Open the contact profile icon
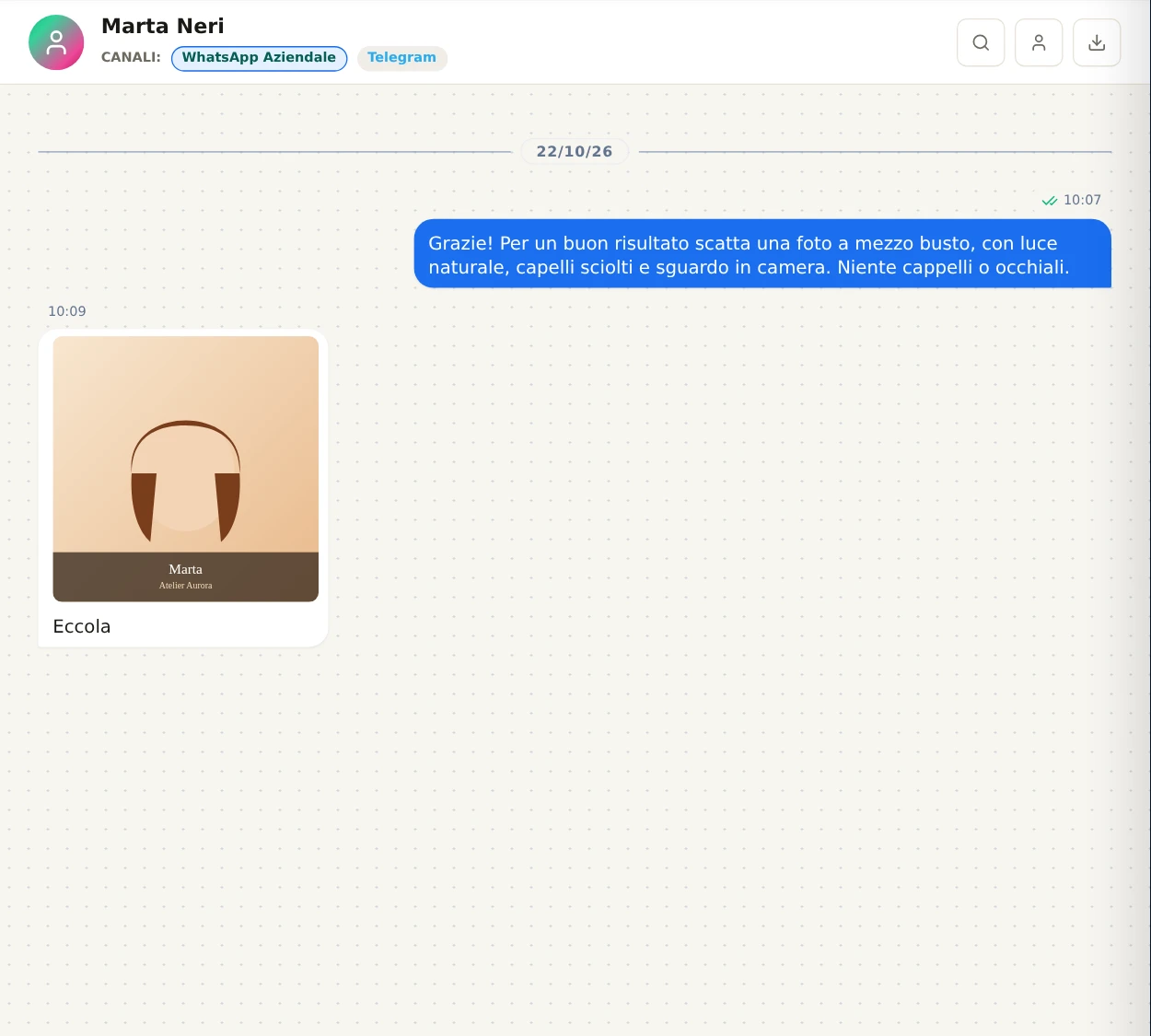Screen dimensions: 1151x1036 [1039, 42]
